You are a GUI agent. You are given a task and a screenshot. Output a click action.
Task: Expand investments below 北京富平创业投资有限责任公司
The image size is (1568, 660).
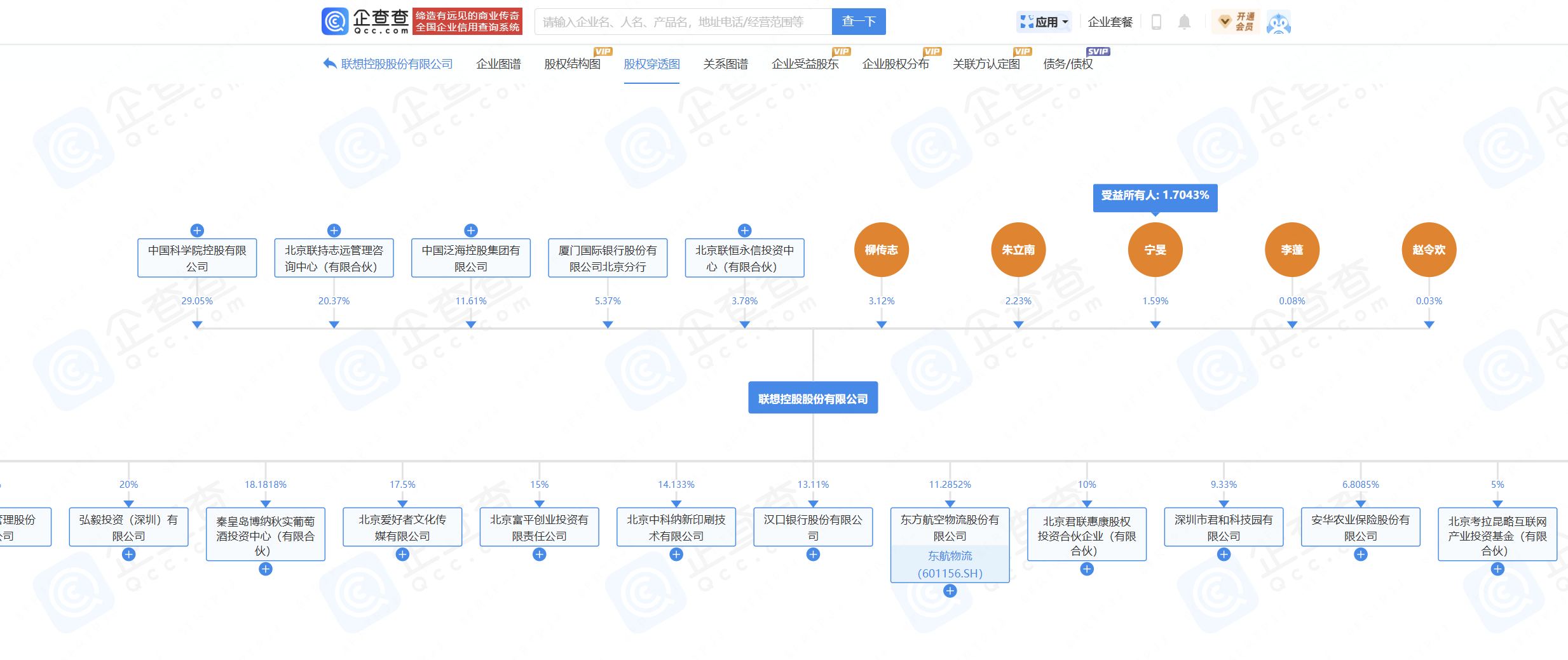tap(540, 554)
